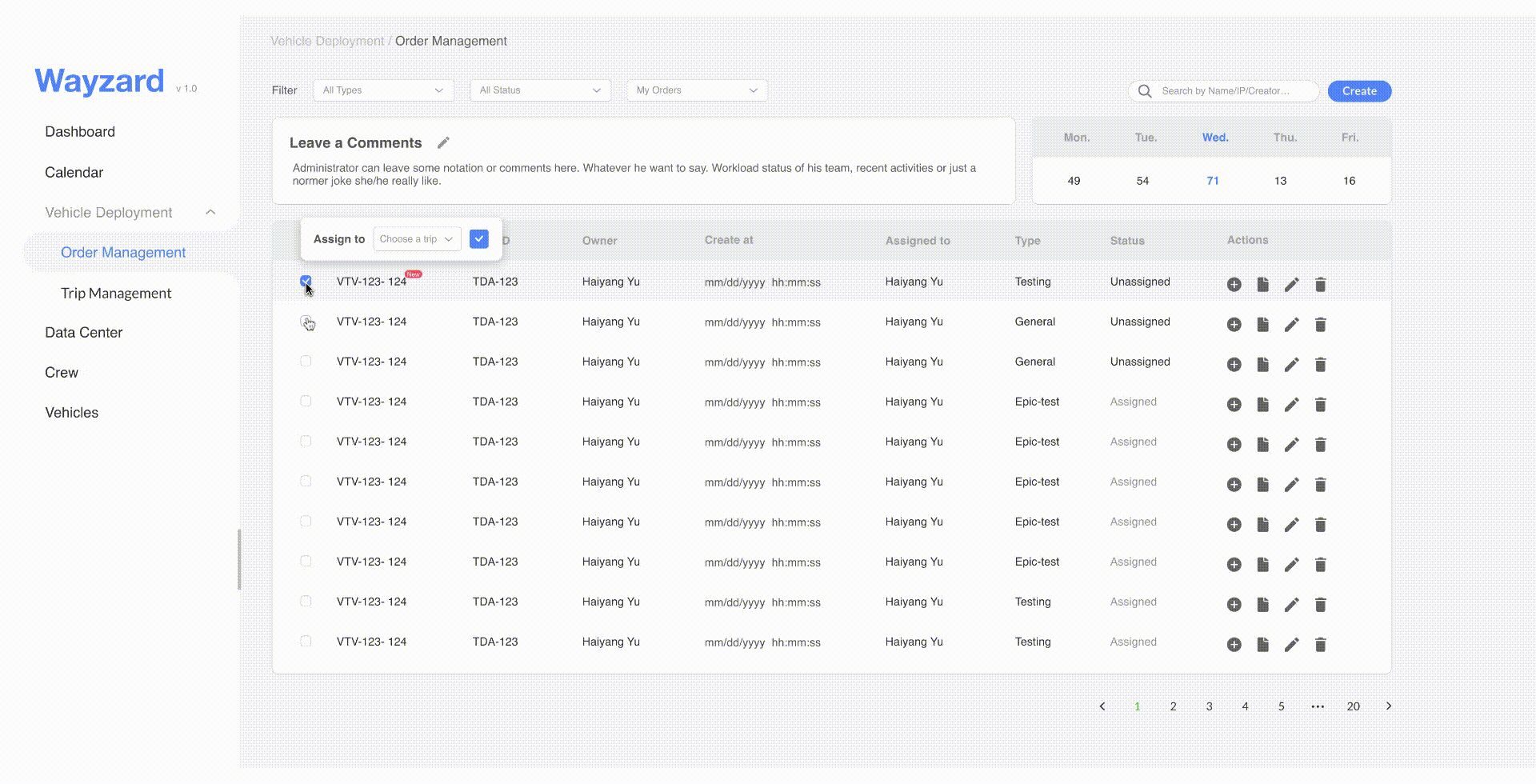Open the document icon in the first order row
The height and width of the screenshot is (784, 1536).
pyautogui.click(x=1262, y=284)
